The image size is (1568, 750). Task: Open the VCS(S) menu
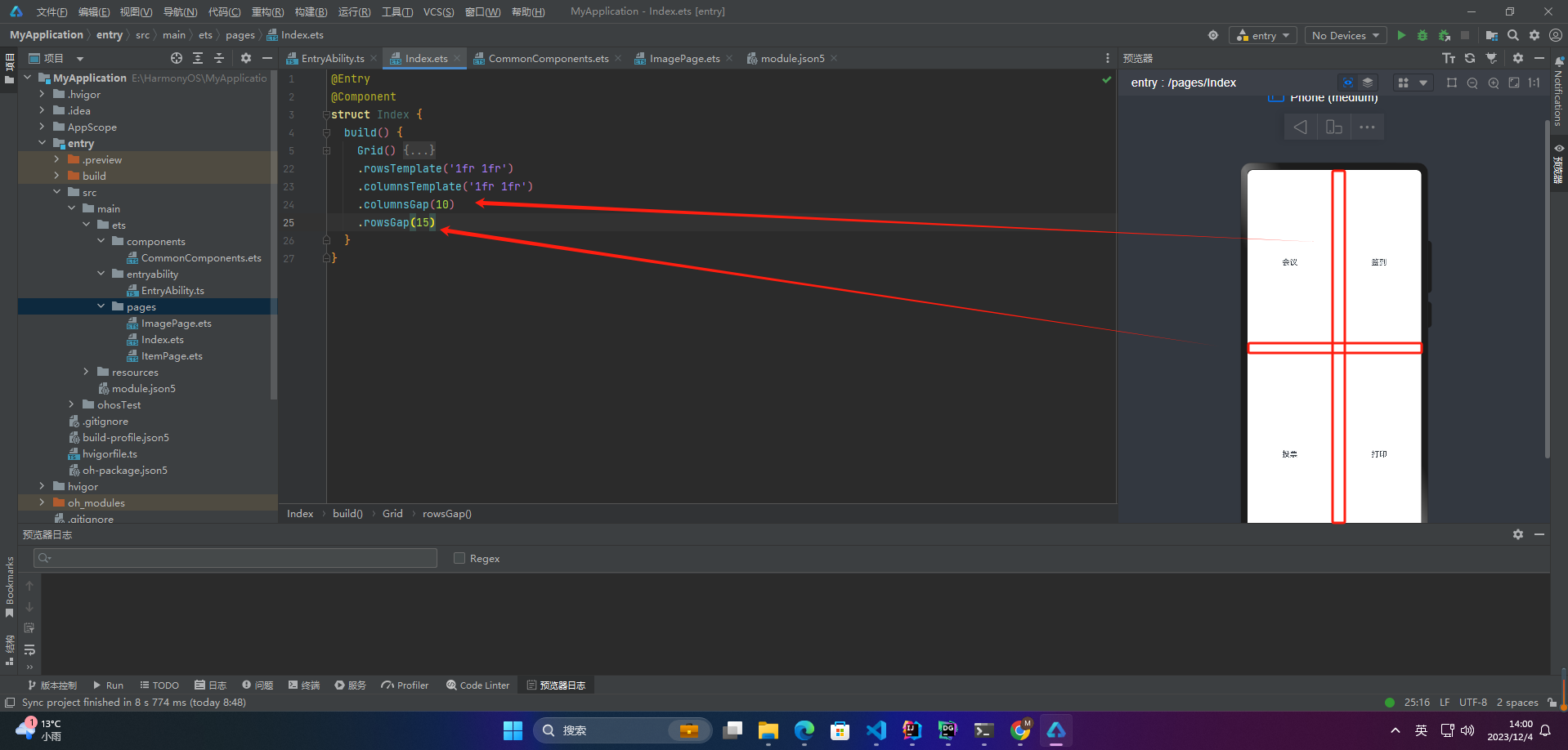pos(439,11)
